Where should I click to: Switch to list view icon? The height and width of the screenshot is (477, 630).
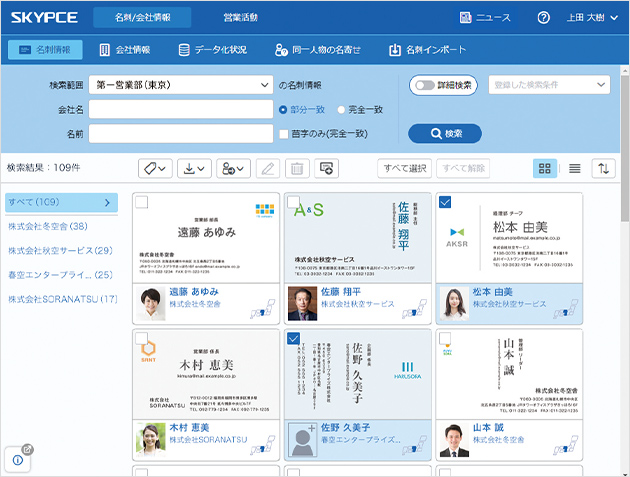pos(575,168)
